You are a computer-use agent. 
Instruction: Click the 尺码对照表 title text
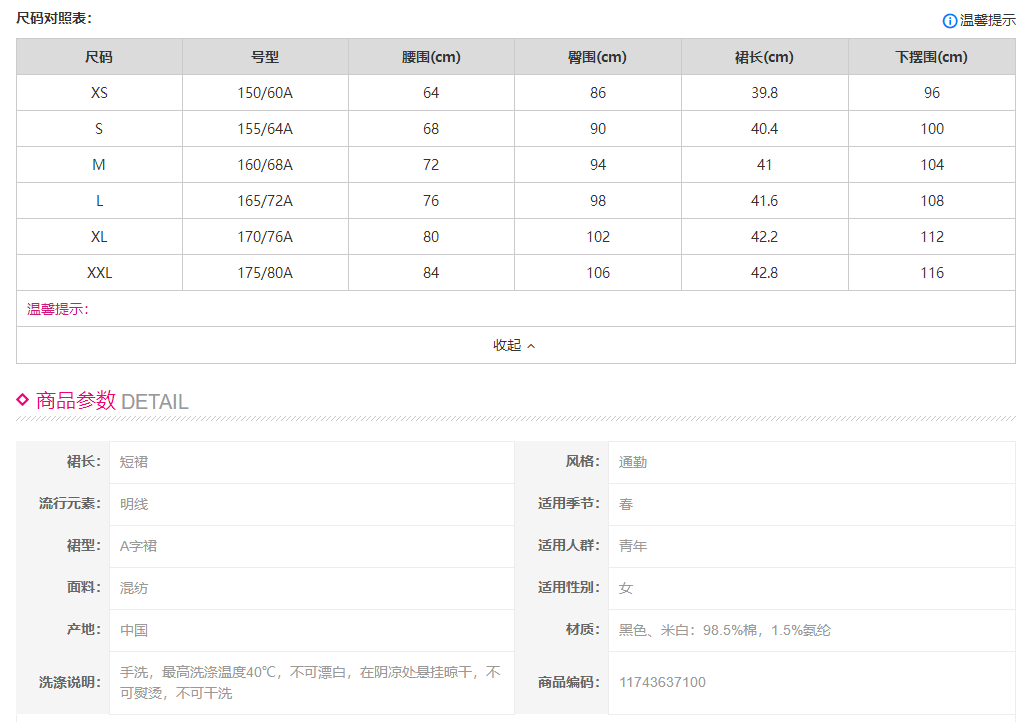coord(53,18)
